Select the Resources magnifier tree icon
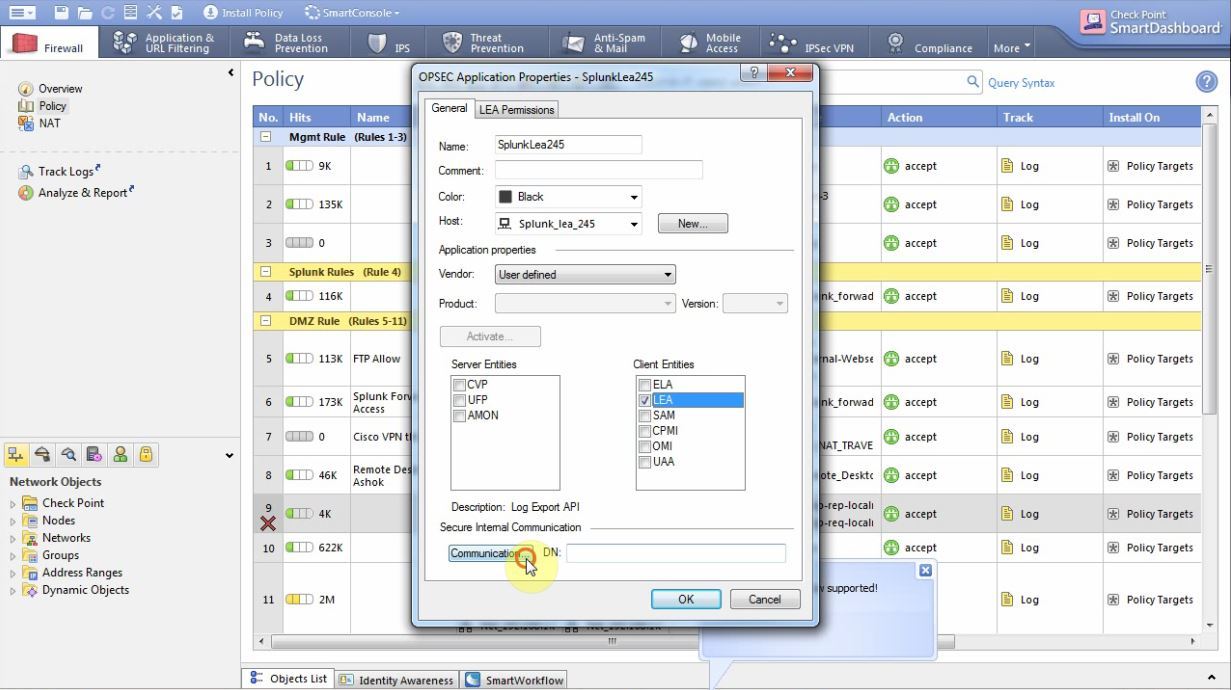Screen dimensions: 1231x690 coord(70,453)
